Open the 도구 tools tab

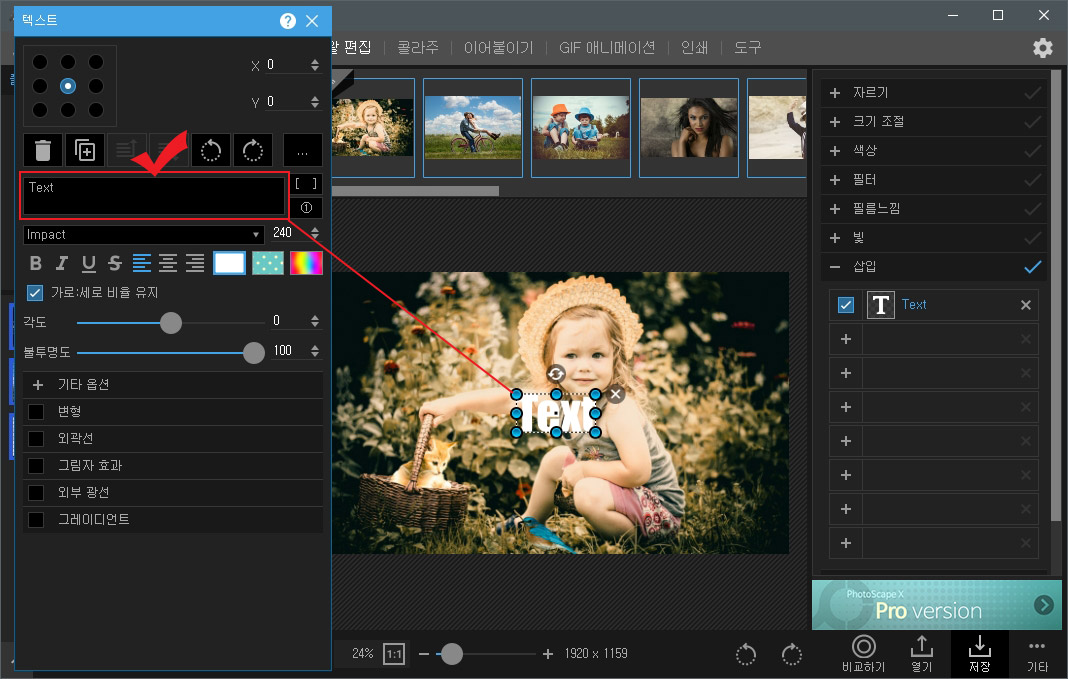point(747,48)
